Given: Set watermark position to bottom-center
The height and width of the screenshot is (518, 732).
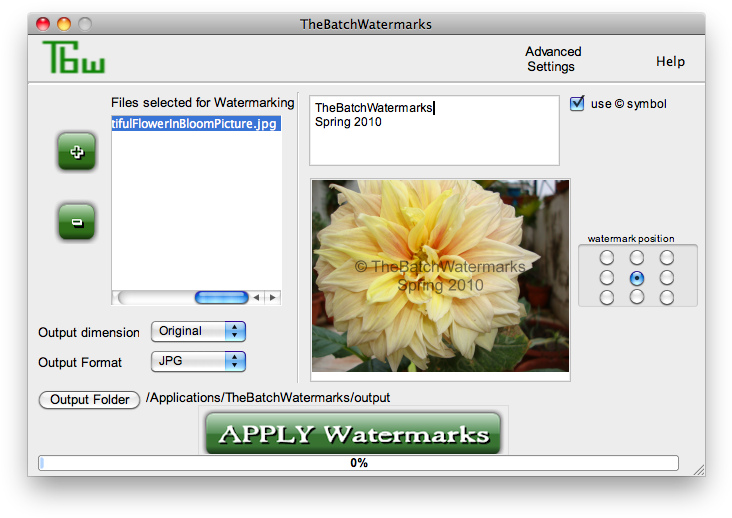Looking at the screenshot, I should (637, 297).
